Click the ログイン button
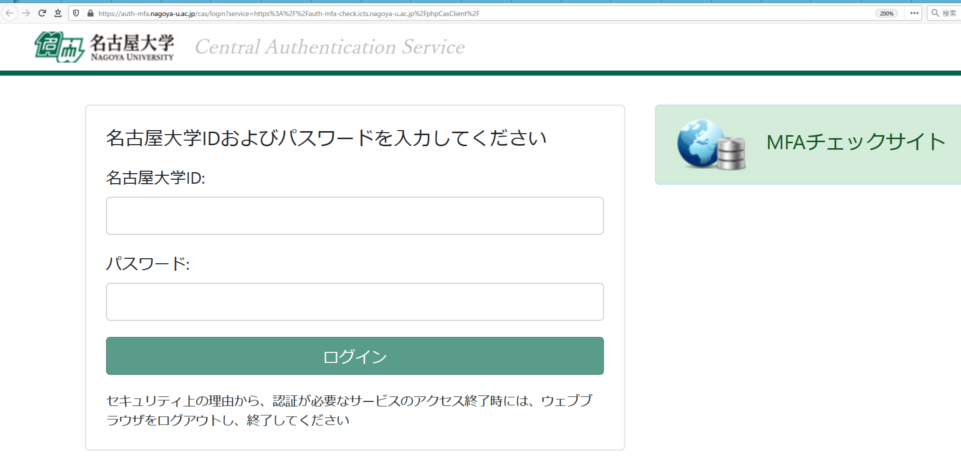This screenshot has width=961, height=462. point(355,356)
